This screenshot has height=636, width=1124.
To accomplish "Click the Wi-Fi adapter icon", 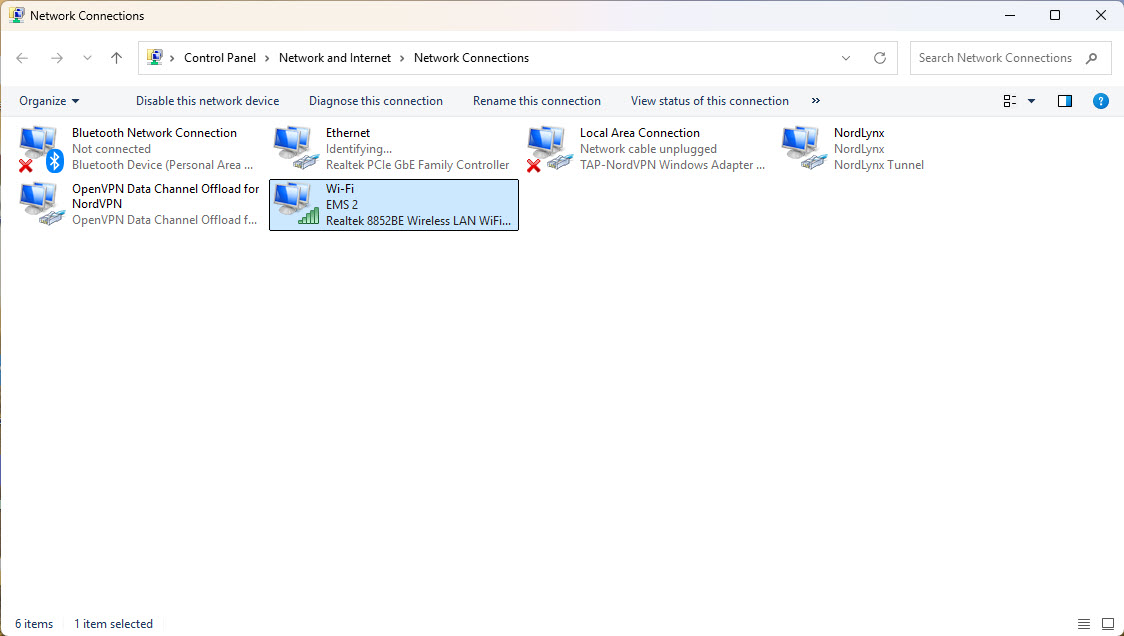I will click(x=294, y=204).
